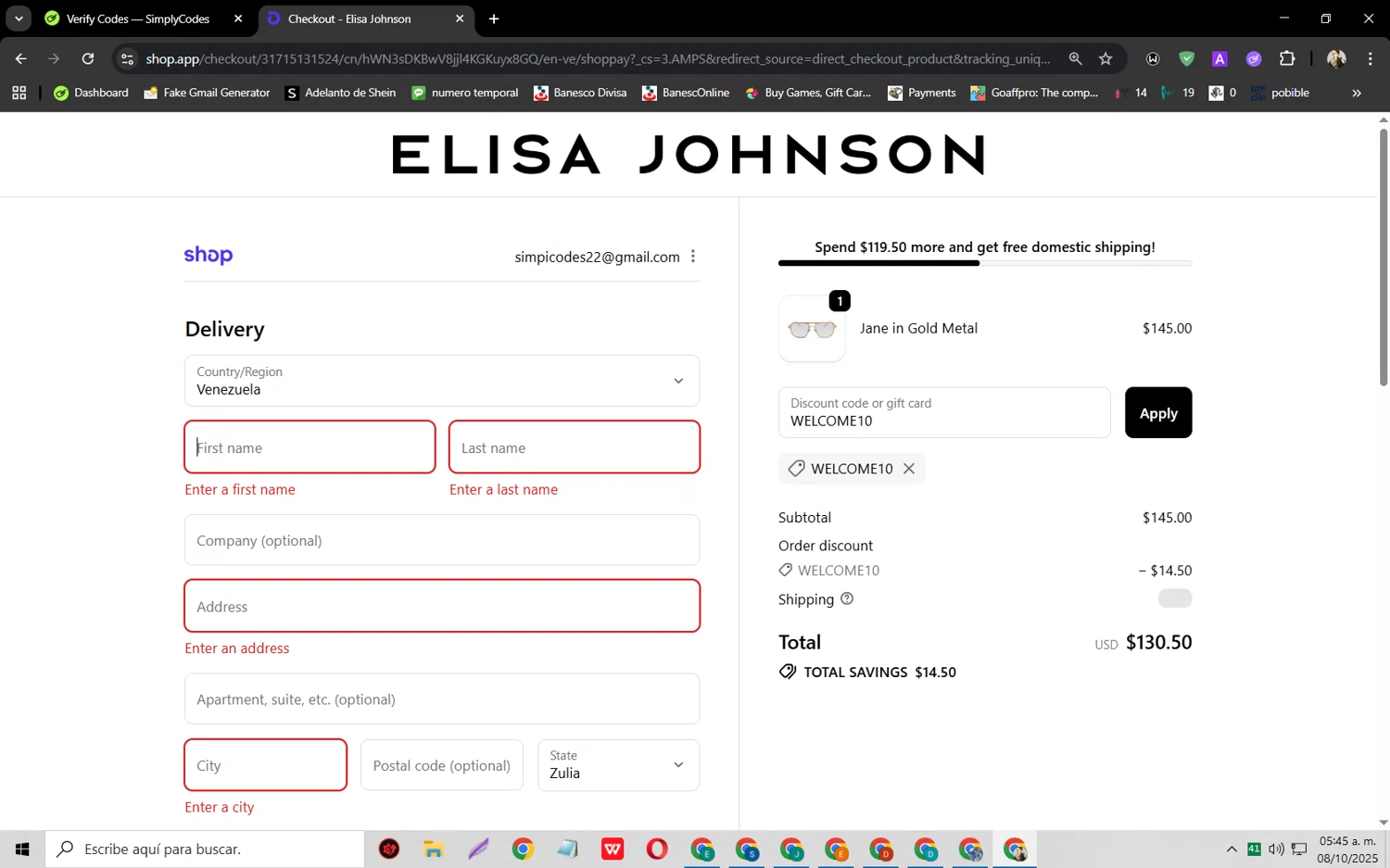Click the Windows taskbar search box

point(205,849)
